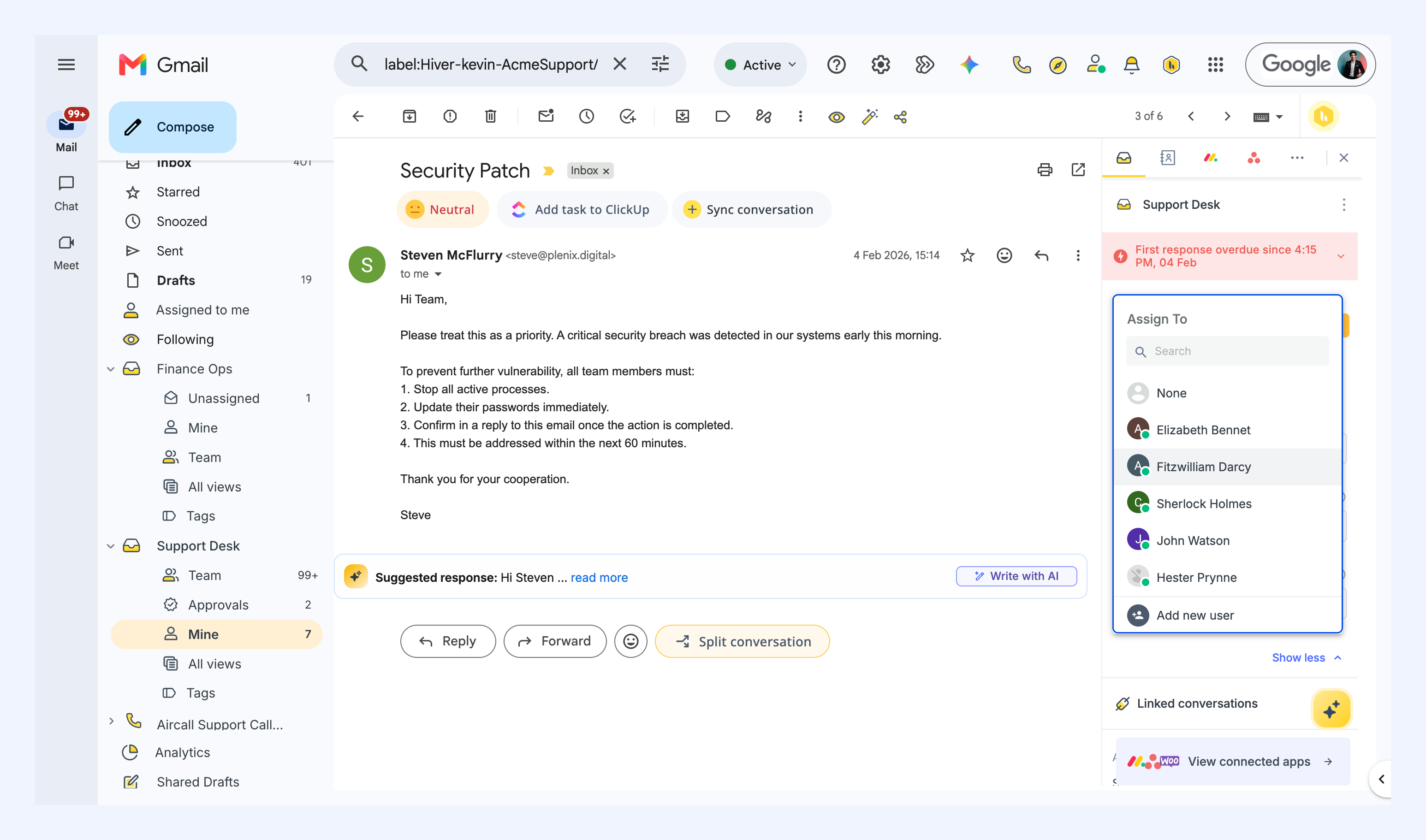Open Support Desk panel kebab menu

click(x=1343, y=205)
